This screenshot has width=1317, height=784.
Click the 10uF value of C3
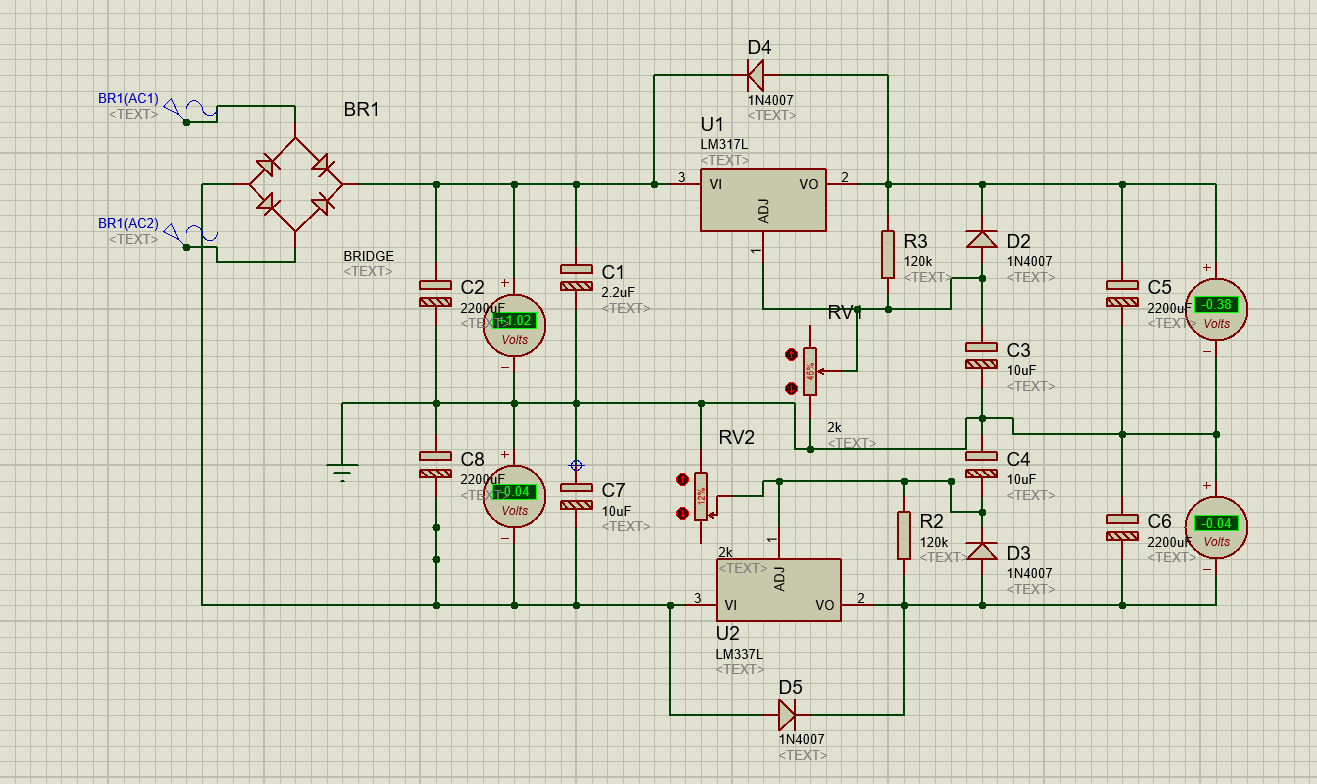(1021, 370)
